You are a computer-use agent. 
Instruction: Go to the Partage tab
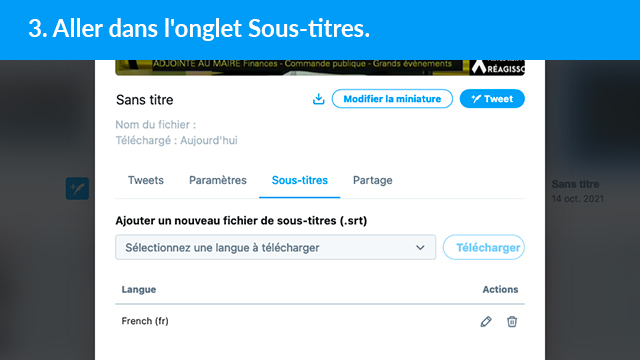[373, 180]
